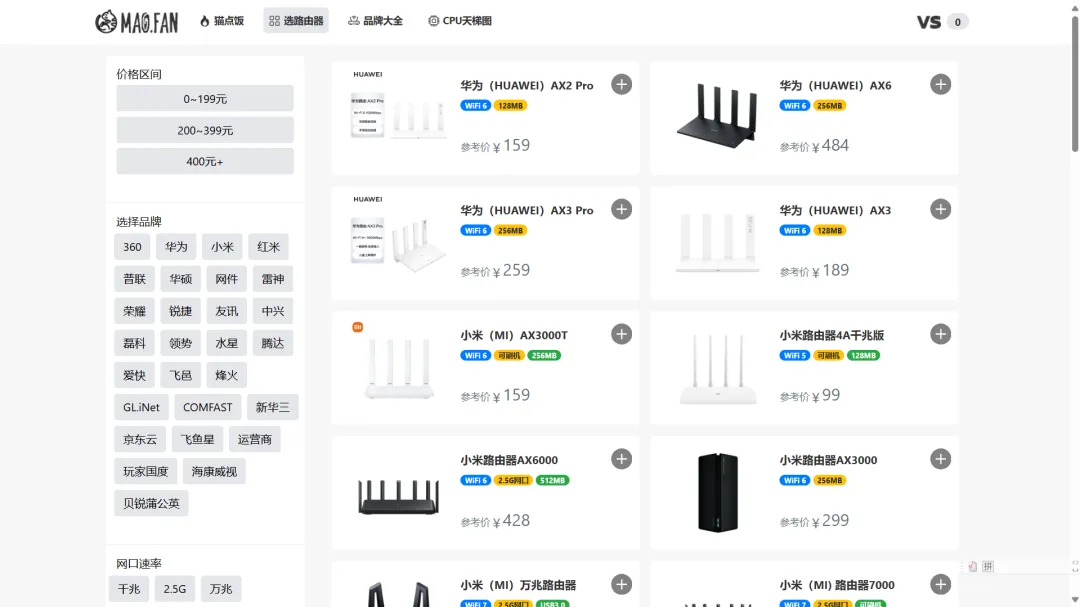Viewport: 1080px width, 607px height.
Task: Choose the 海康威视 brand tag
Action: tap(214, 471)
